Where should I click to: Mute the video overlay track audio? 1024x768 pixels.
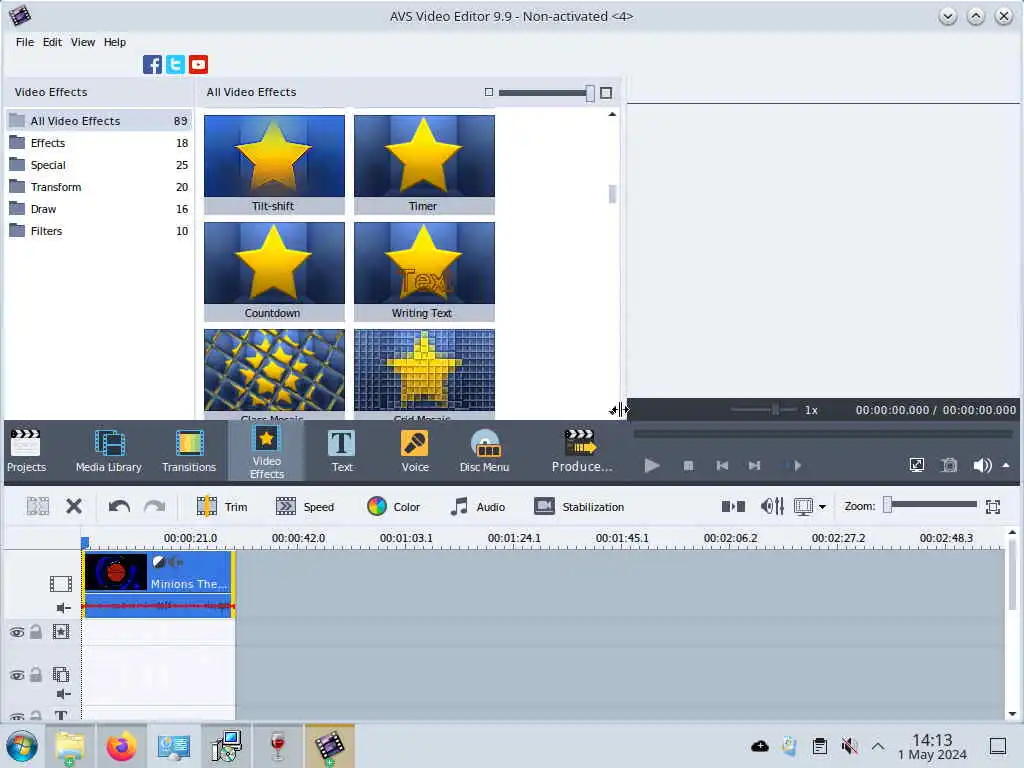click(x=63, y=694)
